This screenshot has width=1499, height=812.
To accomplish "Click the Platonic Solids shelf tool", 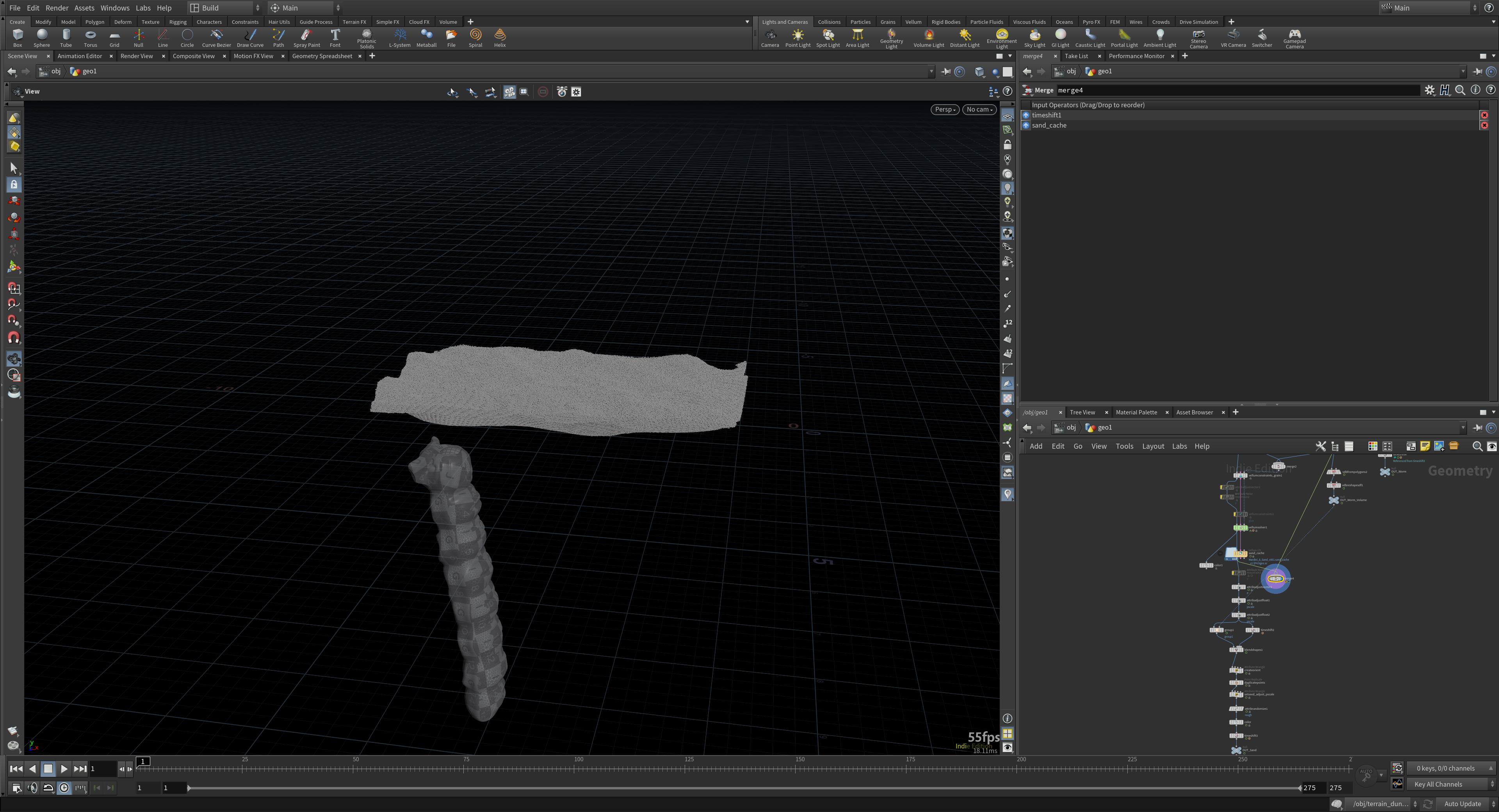I will 367,38.
